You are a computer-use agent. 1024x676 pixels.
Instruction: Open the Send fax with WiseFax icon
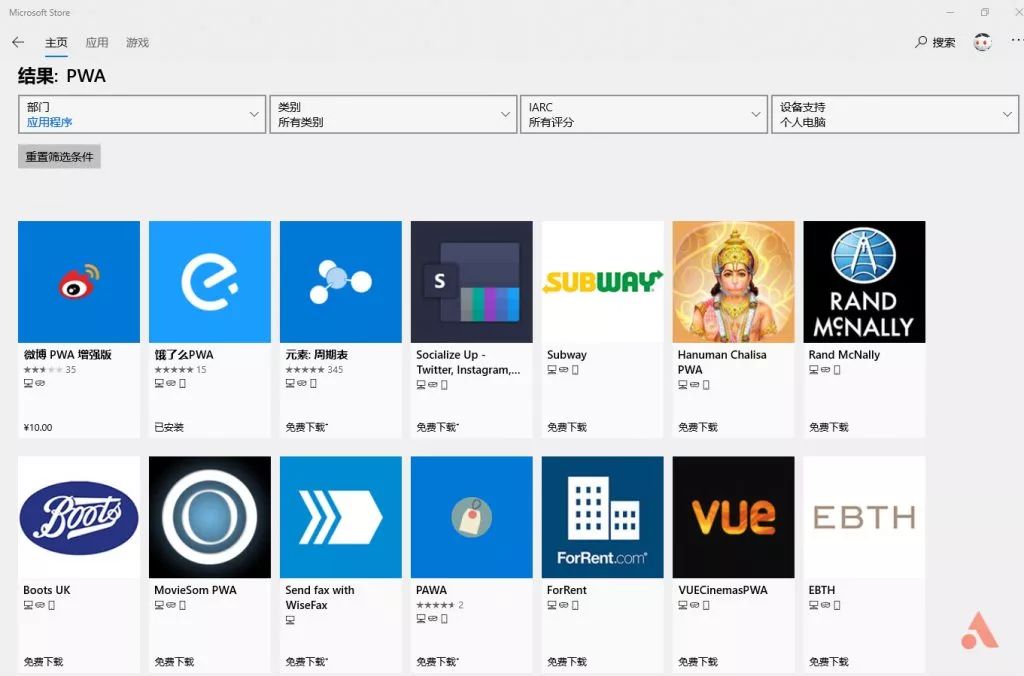(x=341, y=517)
